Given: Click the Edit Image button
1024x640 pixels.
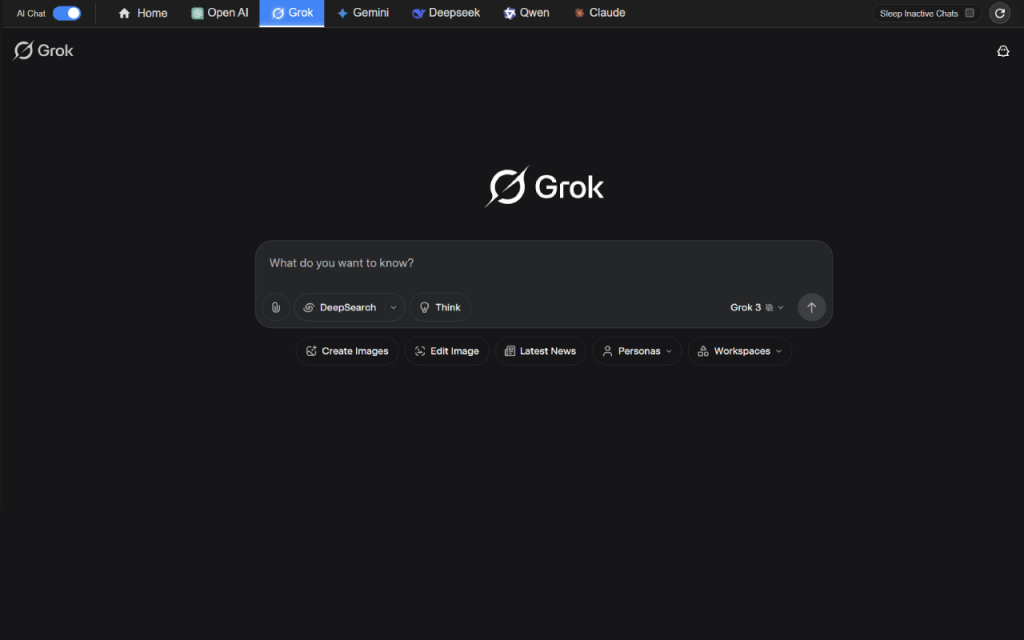Looking at the screenshot, I should tap(447, 351).
